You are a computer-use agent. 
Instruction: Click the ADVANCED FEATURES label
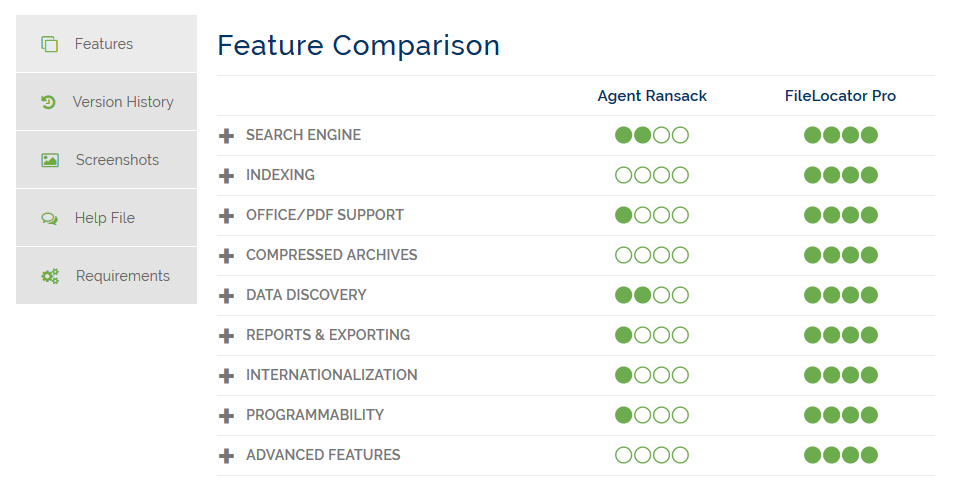323,455
